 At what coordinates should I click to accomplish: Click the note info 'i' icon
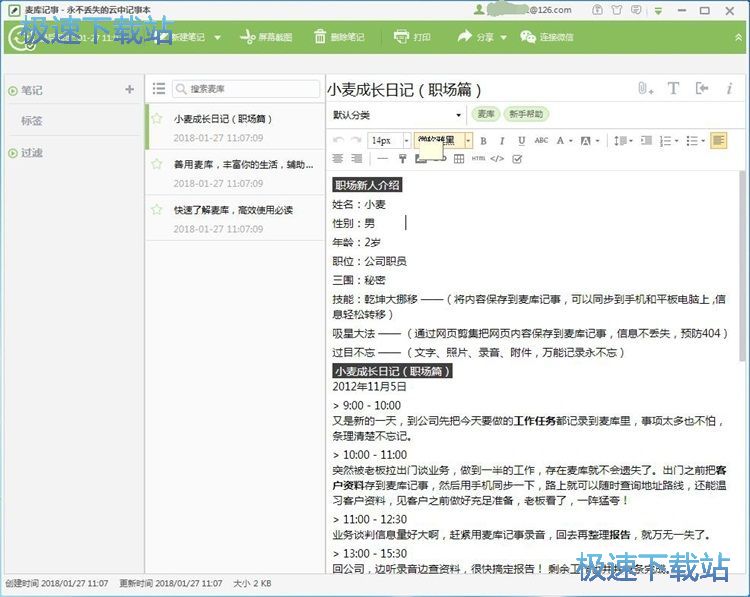[730, 89]
